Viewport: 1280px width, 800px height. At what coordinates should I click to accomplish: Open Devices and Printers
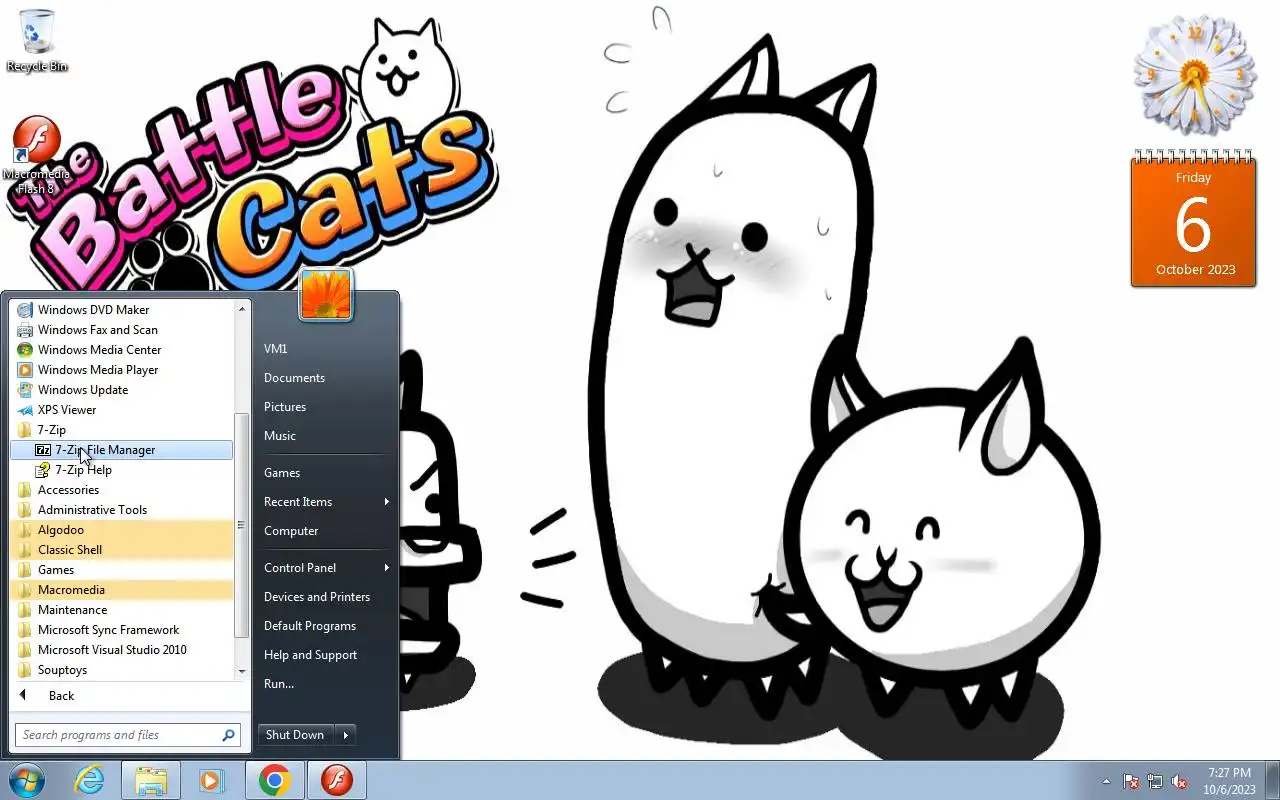[326, 597]
